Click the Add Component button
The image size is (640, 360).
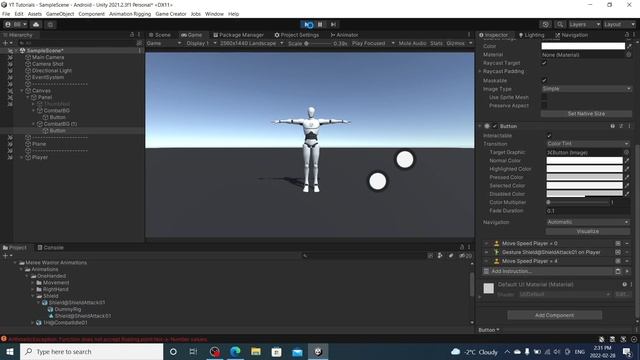(x=554, y=315)
